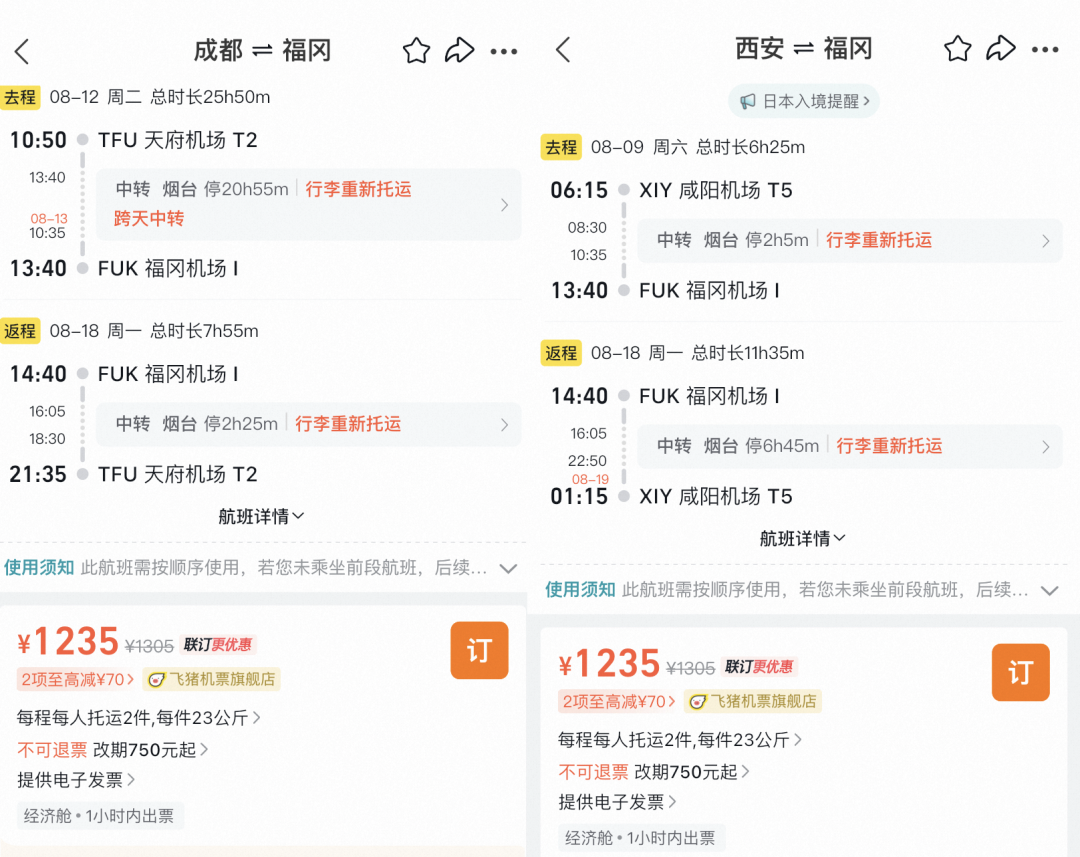Open 烟台 停2h25m transfer details

(309, 424)
